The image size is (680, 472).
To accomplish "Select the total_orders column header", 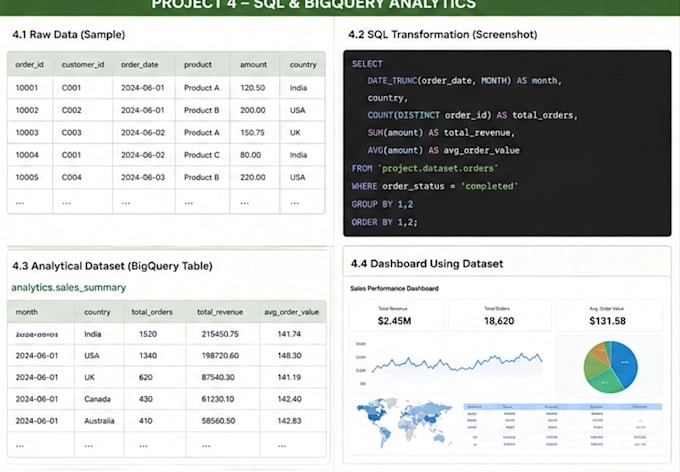I will (x=152, y=312).
